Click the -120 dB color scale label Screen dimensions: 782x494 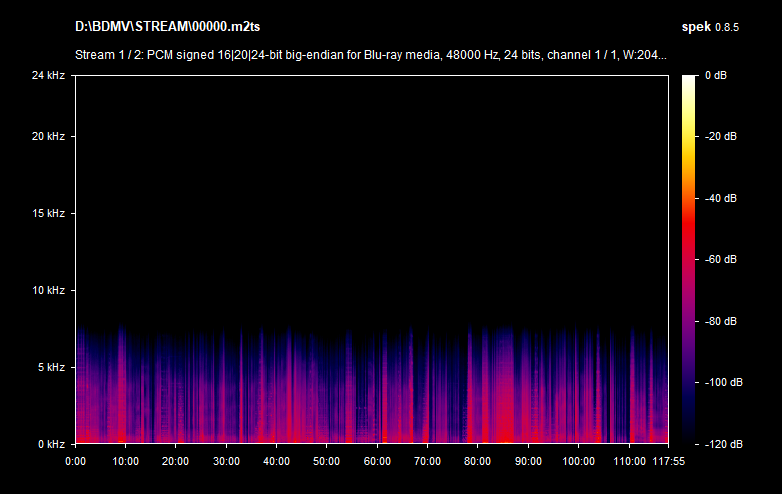tap(721, 443)
